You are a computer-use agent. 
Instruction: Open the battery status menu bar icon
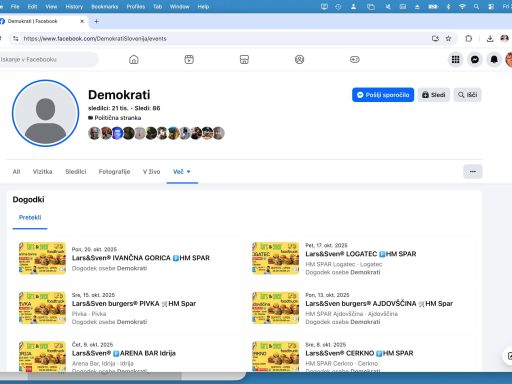(x=433, y=7)
